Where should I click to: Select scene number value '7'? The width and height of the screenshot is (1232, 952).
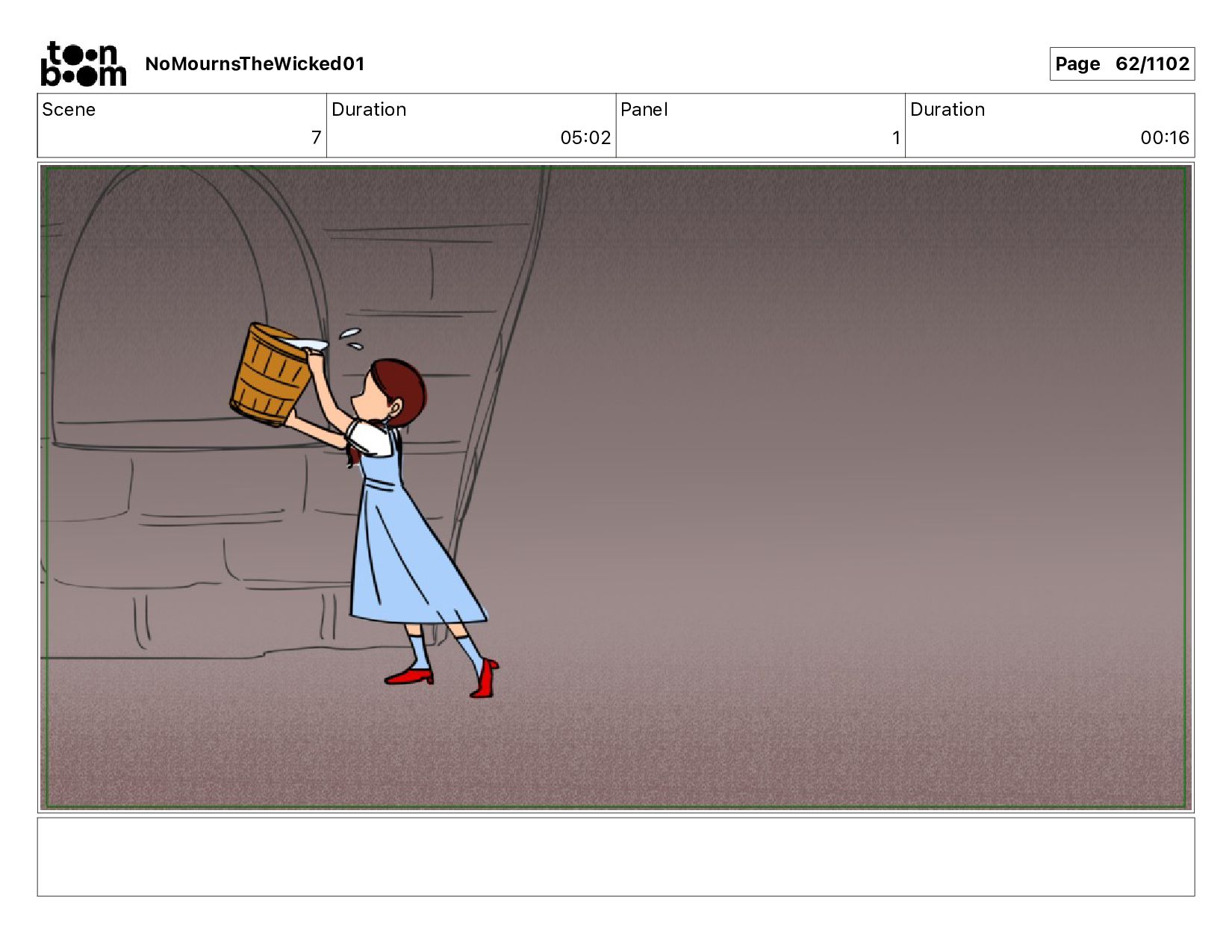coord(316,138)
